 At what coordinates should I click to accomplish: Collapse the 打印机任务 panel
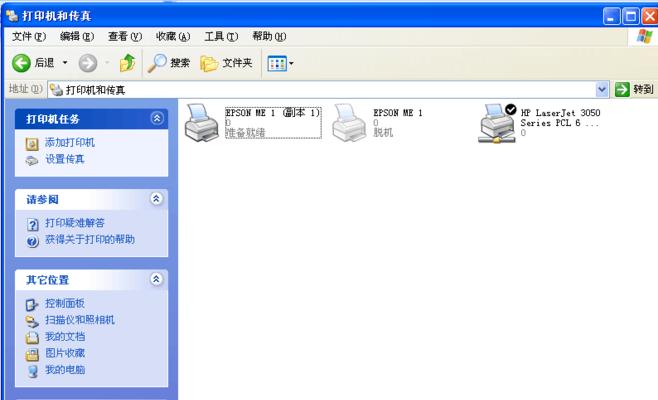[157, 118]
